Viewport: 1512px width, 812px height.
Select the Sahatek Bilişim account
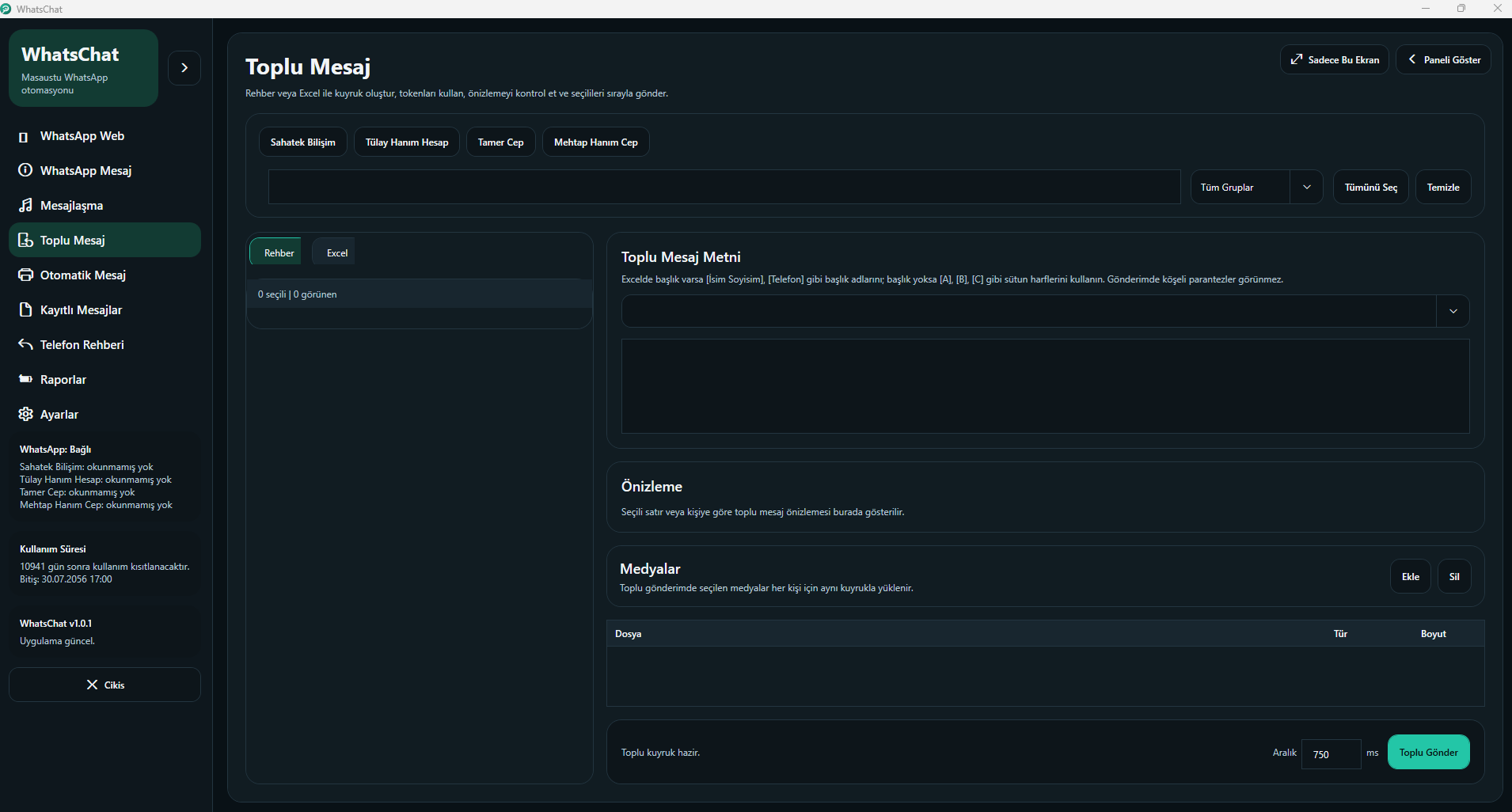303,142
